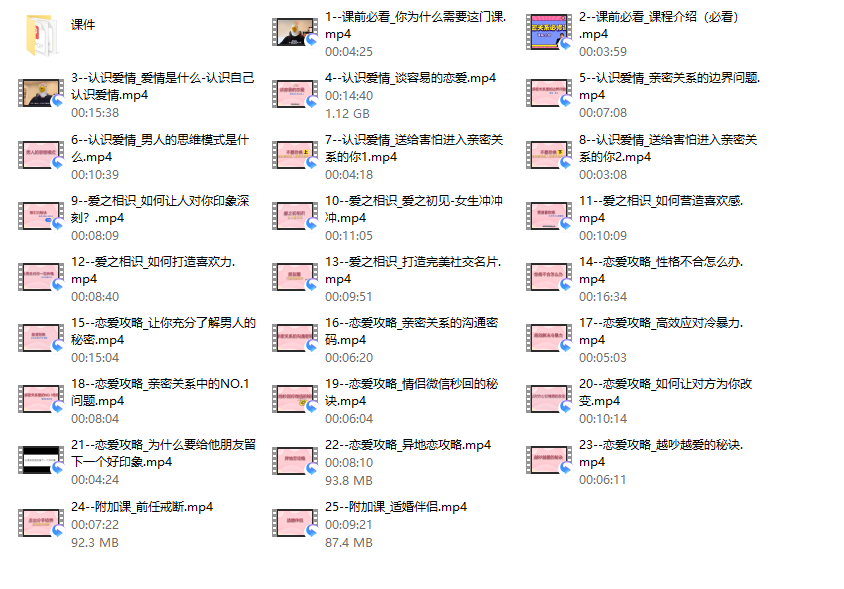Click file name 6--认识爱情_男人的思维模式

click(x=160, y=148)
